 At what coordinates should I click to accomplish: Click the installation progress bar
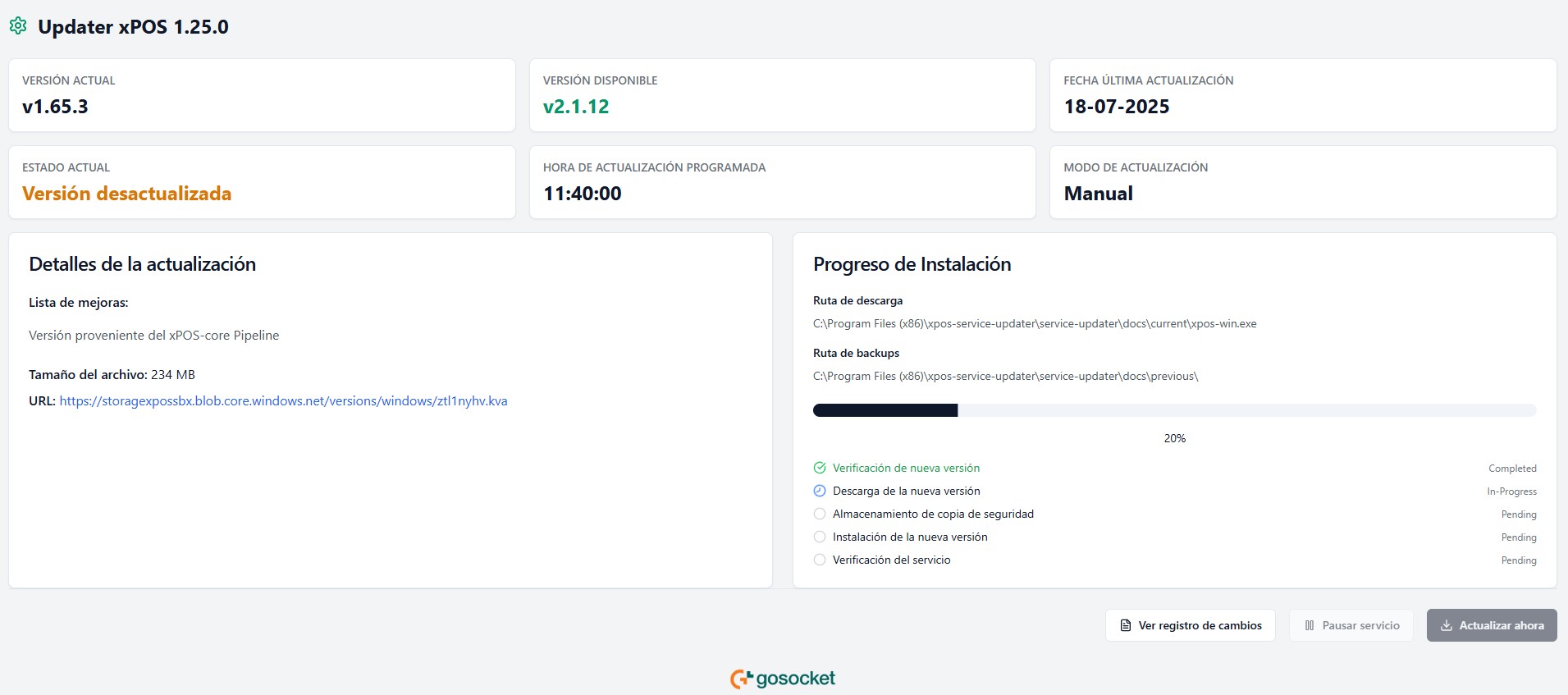click(1174, 410)
